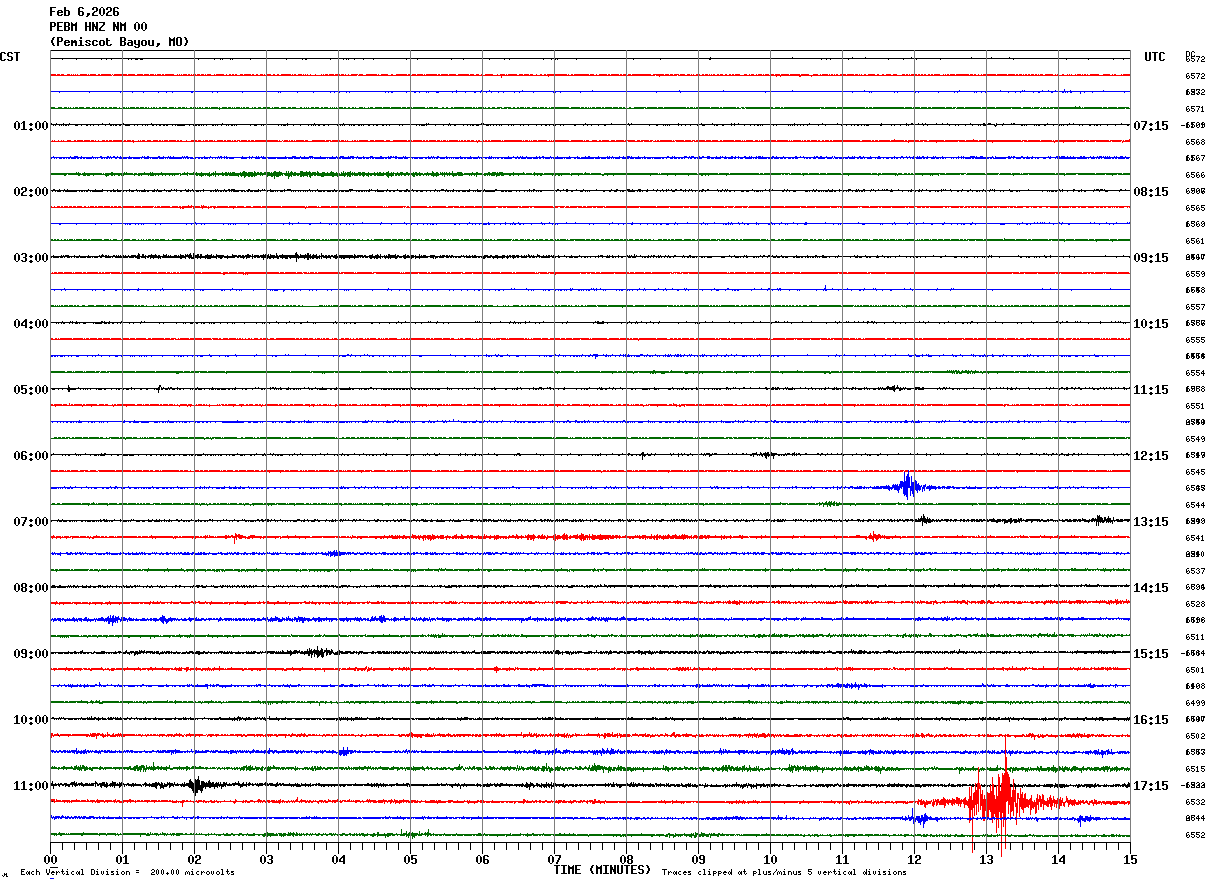1210x886 pixels.
Task: Click the 05:00 CST row label
Action: (31, 390)
